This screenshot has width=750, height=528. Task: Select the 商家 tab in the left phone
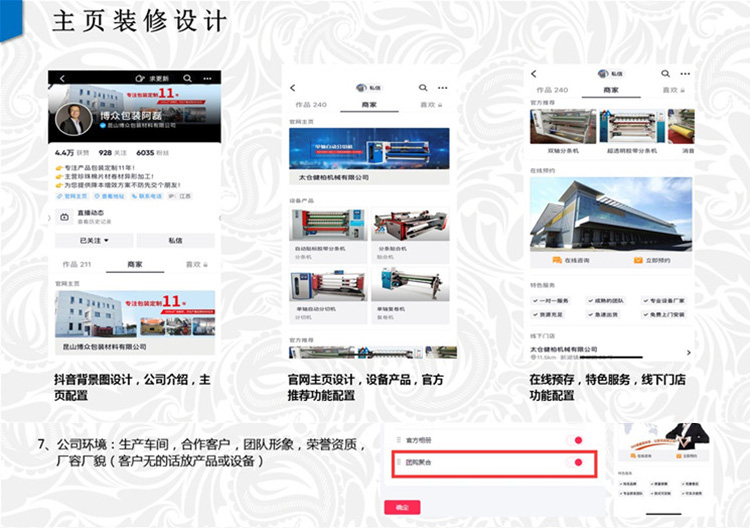click(135, 264)
